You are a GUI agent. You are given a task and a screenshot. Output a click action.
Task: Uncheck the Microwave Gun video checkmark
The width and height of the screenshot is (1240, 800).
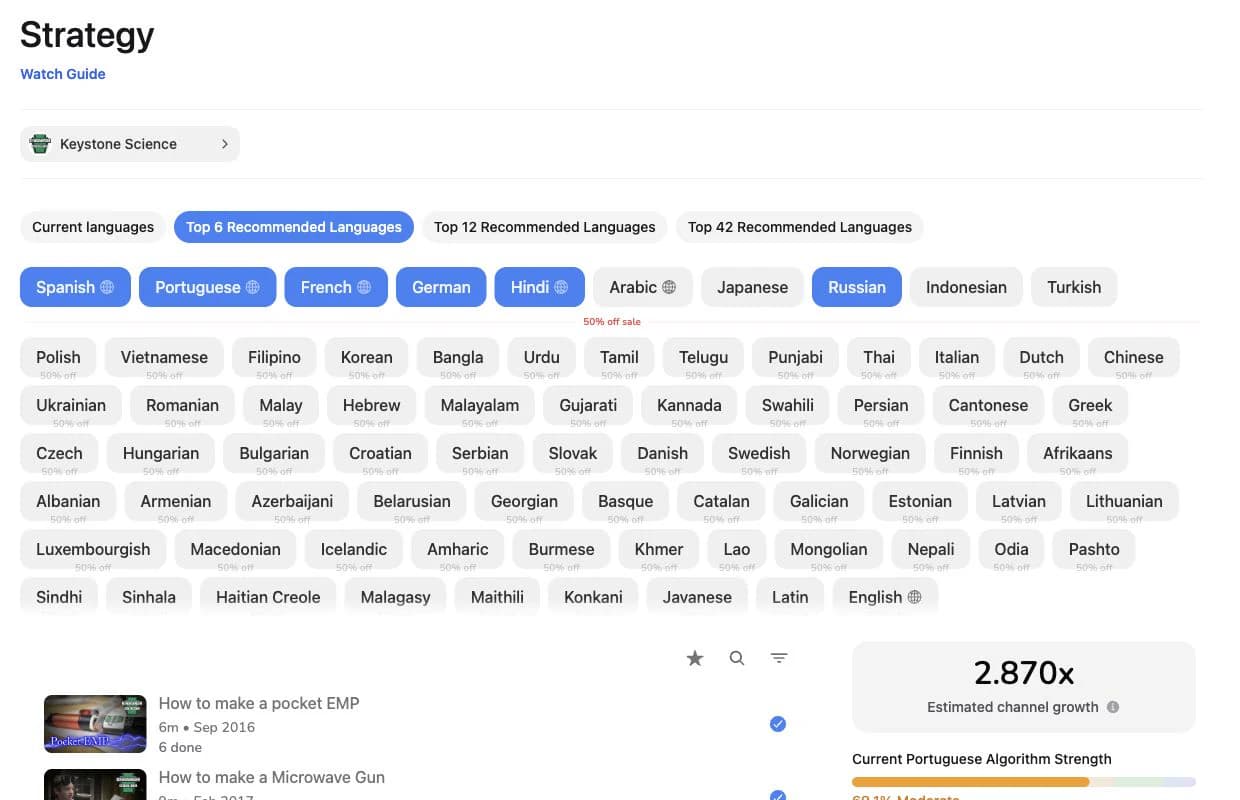tap(778, 796)
